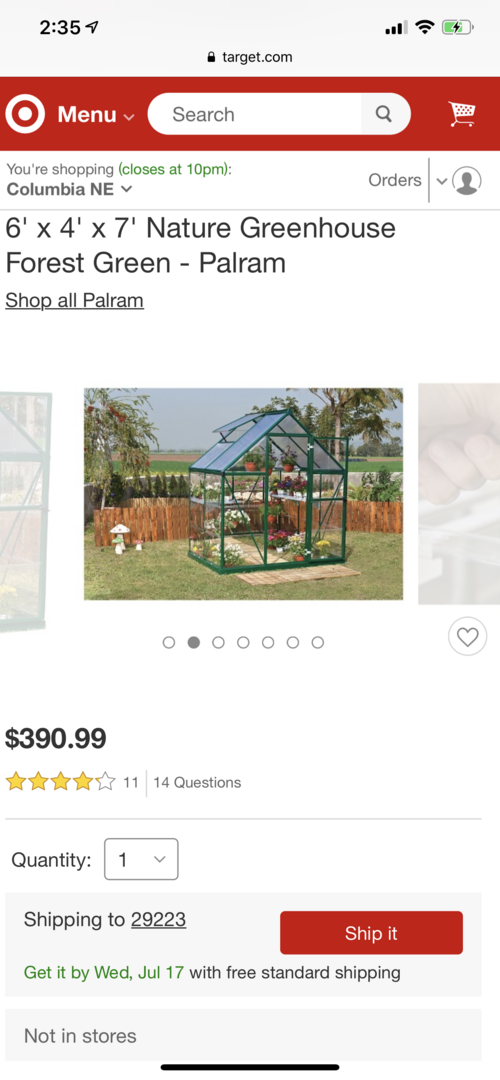Click the Target bullseye logo
Screen dimensions: 500x1080
pyautogui.click(x=25, y=114)
